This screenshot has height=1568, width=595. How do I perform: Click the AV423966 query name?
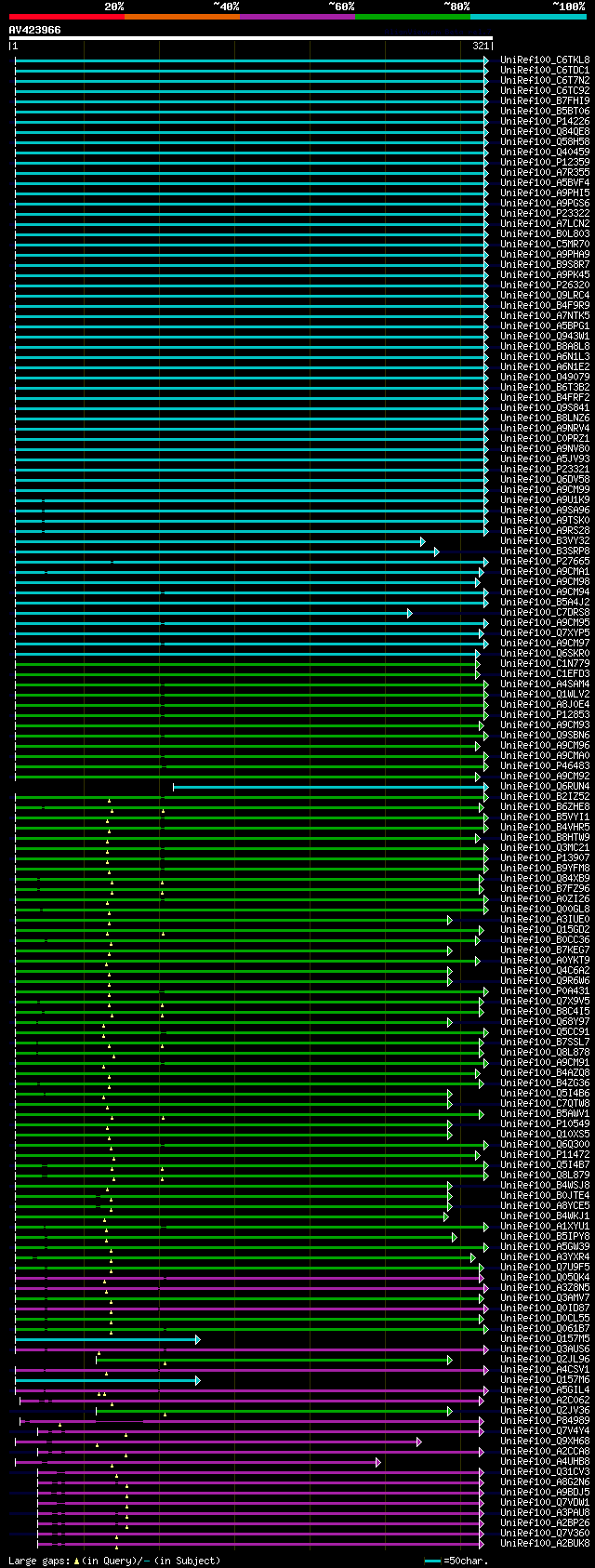pyautogui.click(x=35, y=30)
